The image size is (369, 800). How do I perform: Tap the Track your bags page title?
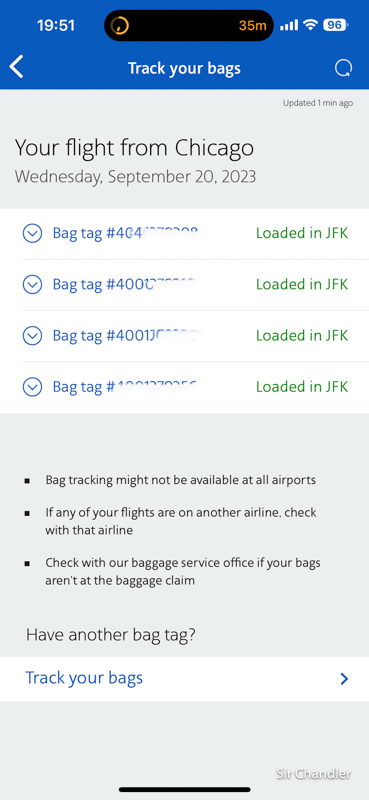point(184,68)
